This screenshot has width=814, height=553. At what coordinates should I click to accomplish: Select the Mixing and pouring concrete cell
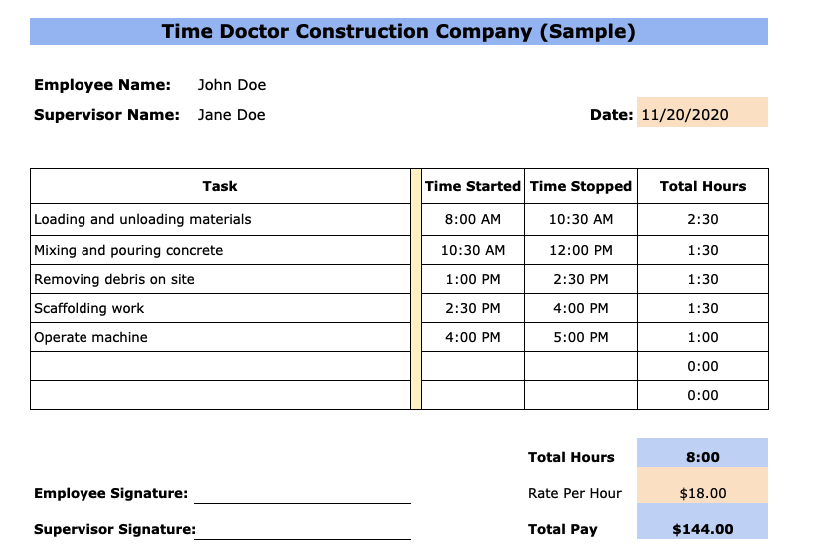tap(128, 250)
